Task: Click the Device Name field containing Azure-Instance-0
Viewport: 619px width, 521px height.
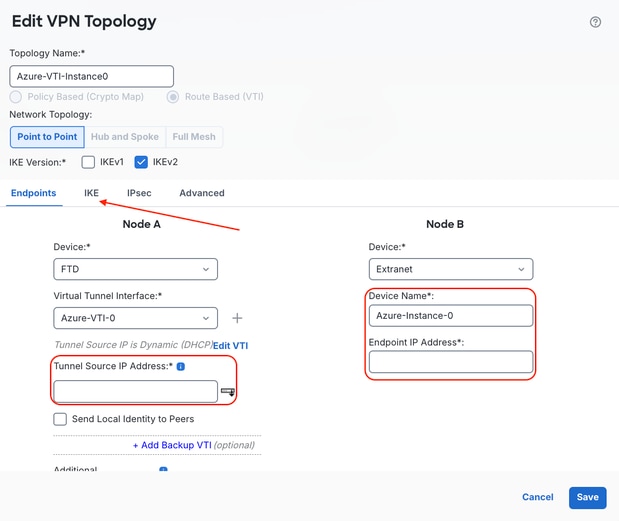Action: point(451,316)
